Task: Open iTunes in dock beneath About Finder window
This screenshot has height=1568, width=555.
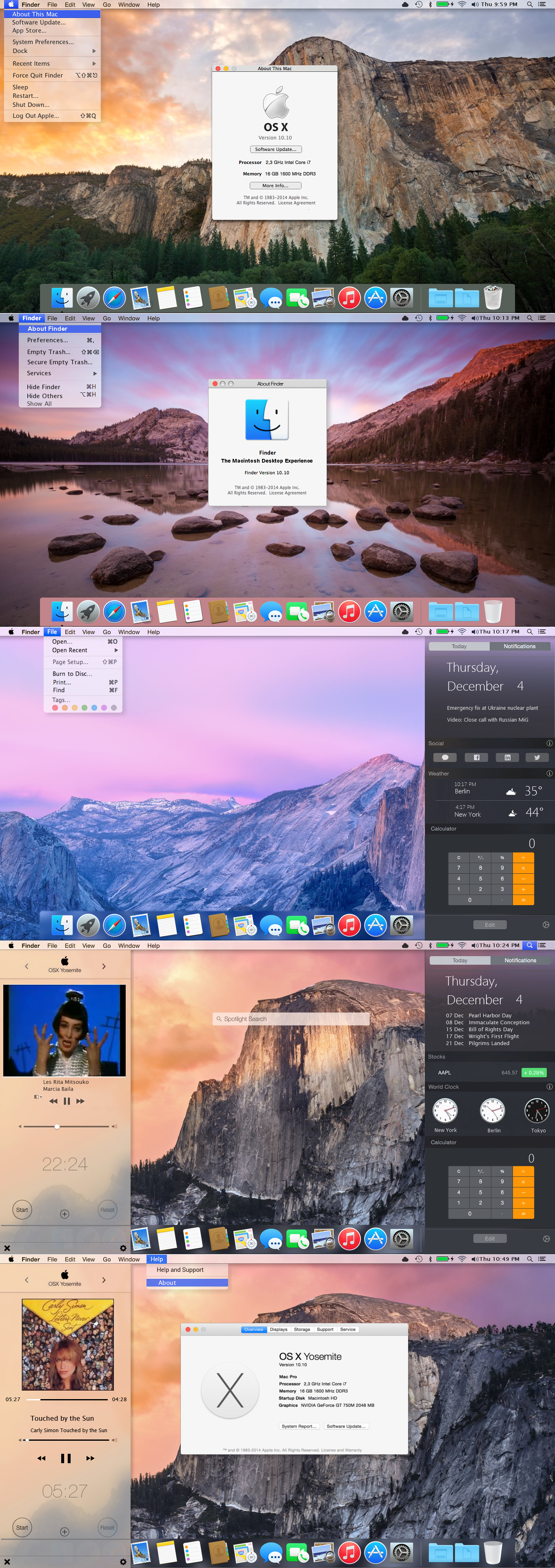Action: click(349, 611)
